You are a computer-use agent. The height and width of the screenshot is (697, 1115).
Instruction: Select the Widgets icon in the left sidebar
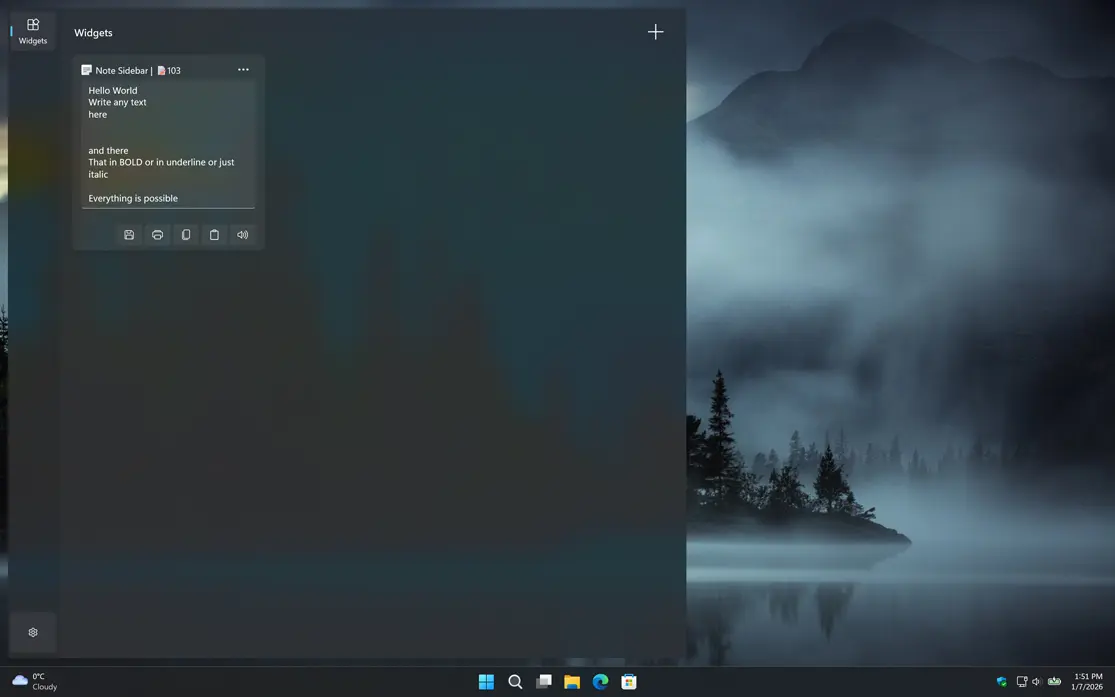[x=32, y=31]
